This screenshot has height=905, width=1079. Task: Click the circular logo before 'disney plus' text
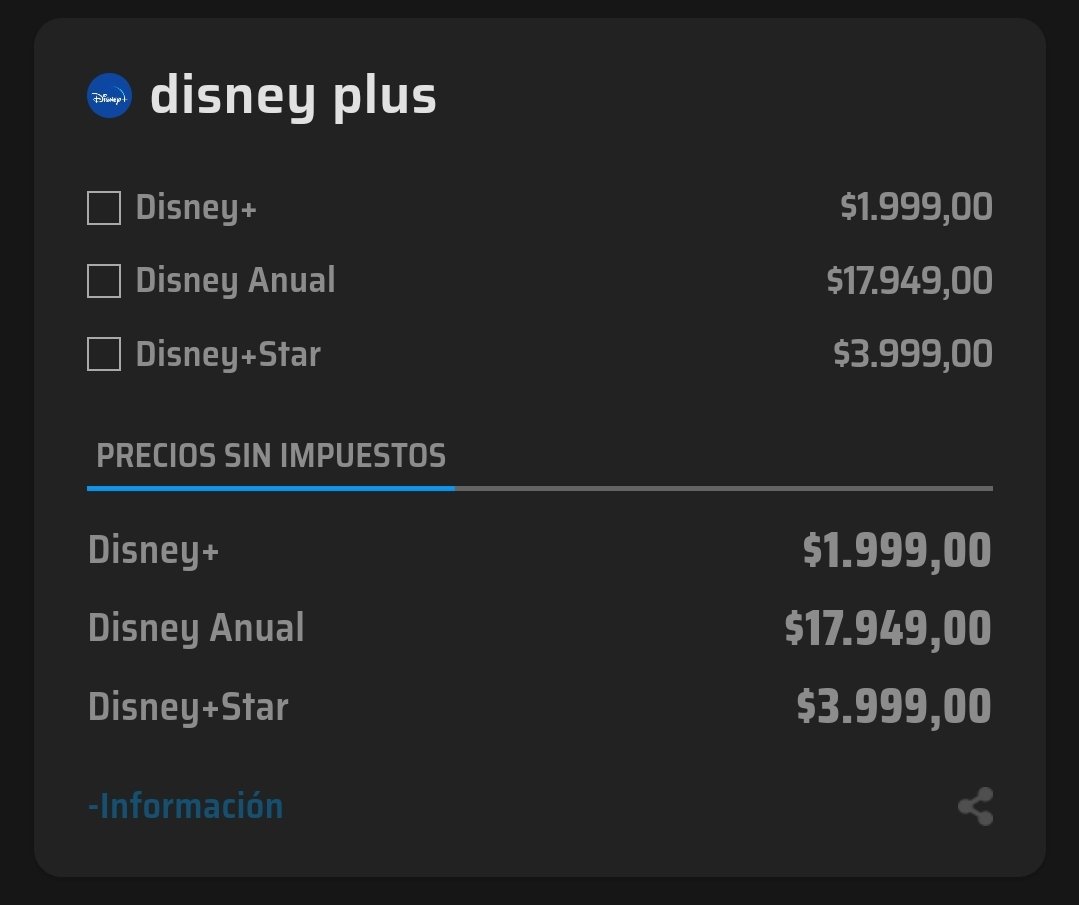pyautogui.click(x=108, y=95)
